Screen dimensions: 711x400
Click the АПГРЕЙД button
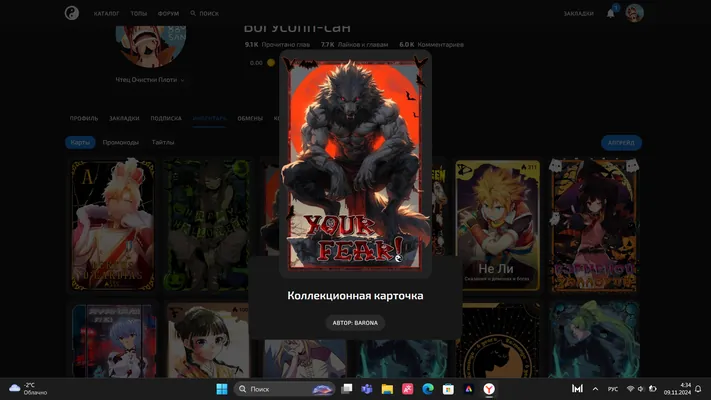(621, 142)
